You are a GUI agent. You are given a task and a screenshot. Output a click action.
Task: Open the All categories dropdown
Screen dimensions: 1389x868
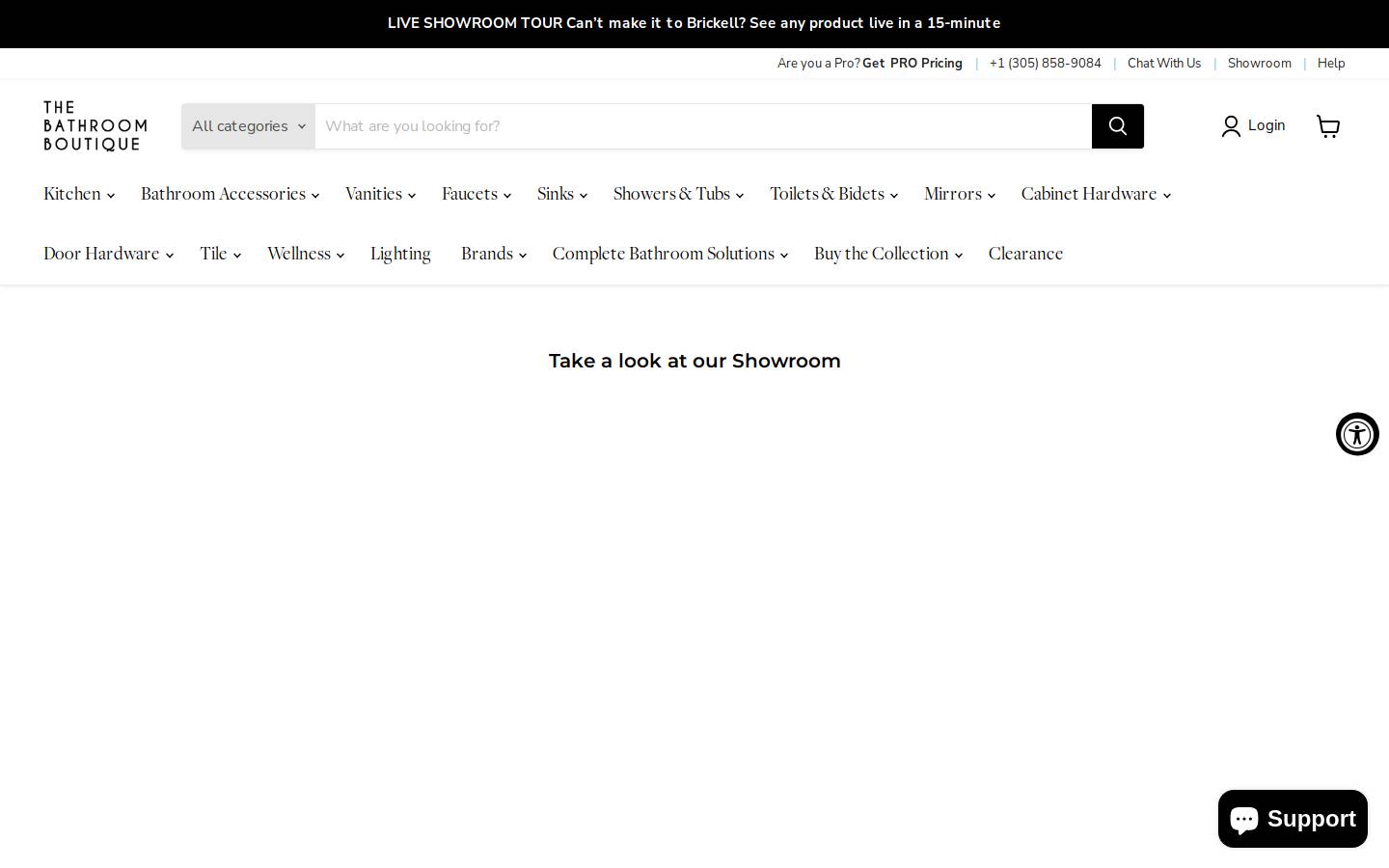(x=248, y=126)
